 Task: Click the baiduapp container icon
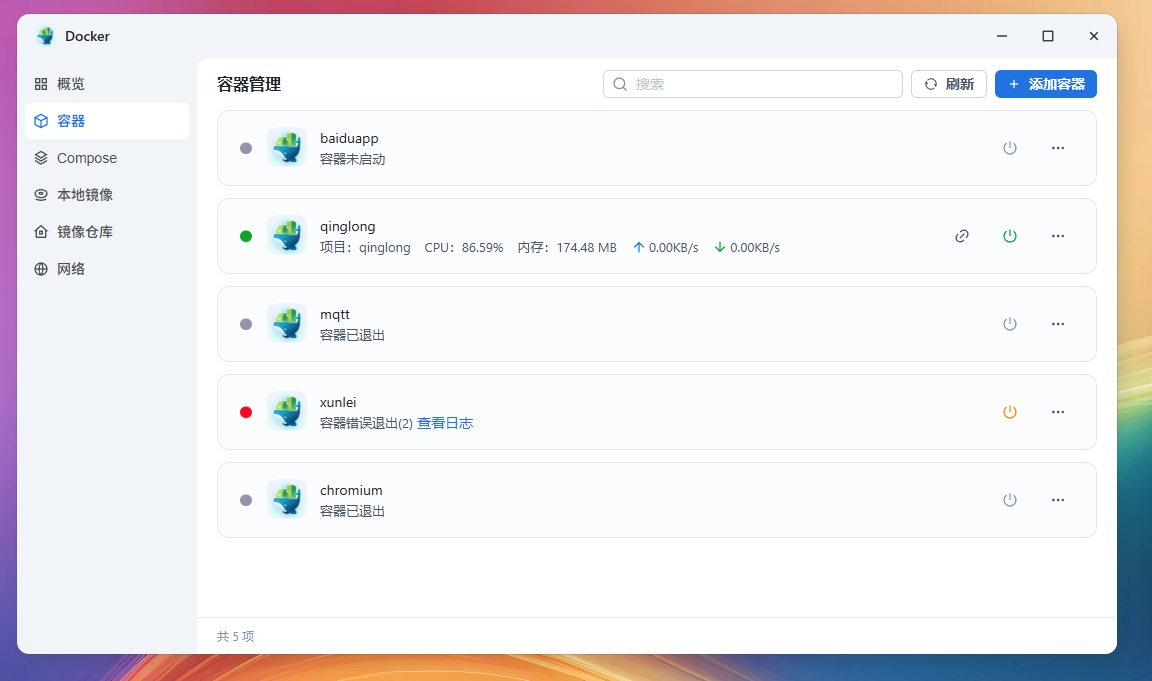pyautogui.click(x=287, y=147)
